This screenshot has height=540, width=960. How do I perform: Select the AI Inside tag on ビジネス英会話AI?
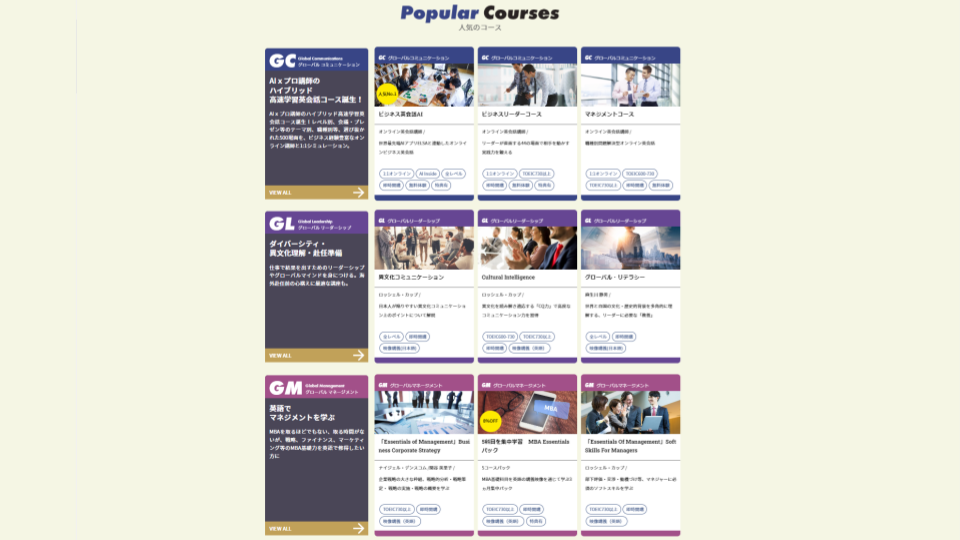tap(427, 173)
